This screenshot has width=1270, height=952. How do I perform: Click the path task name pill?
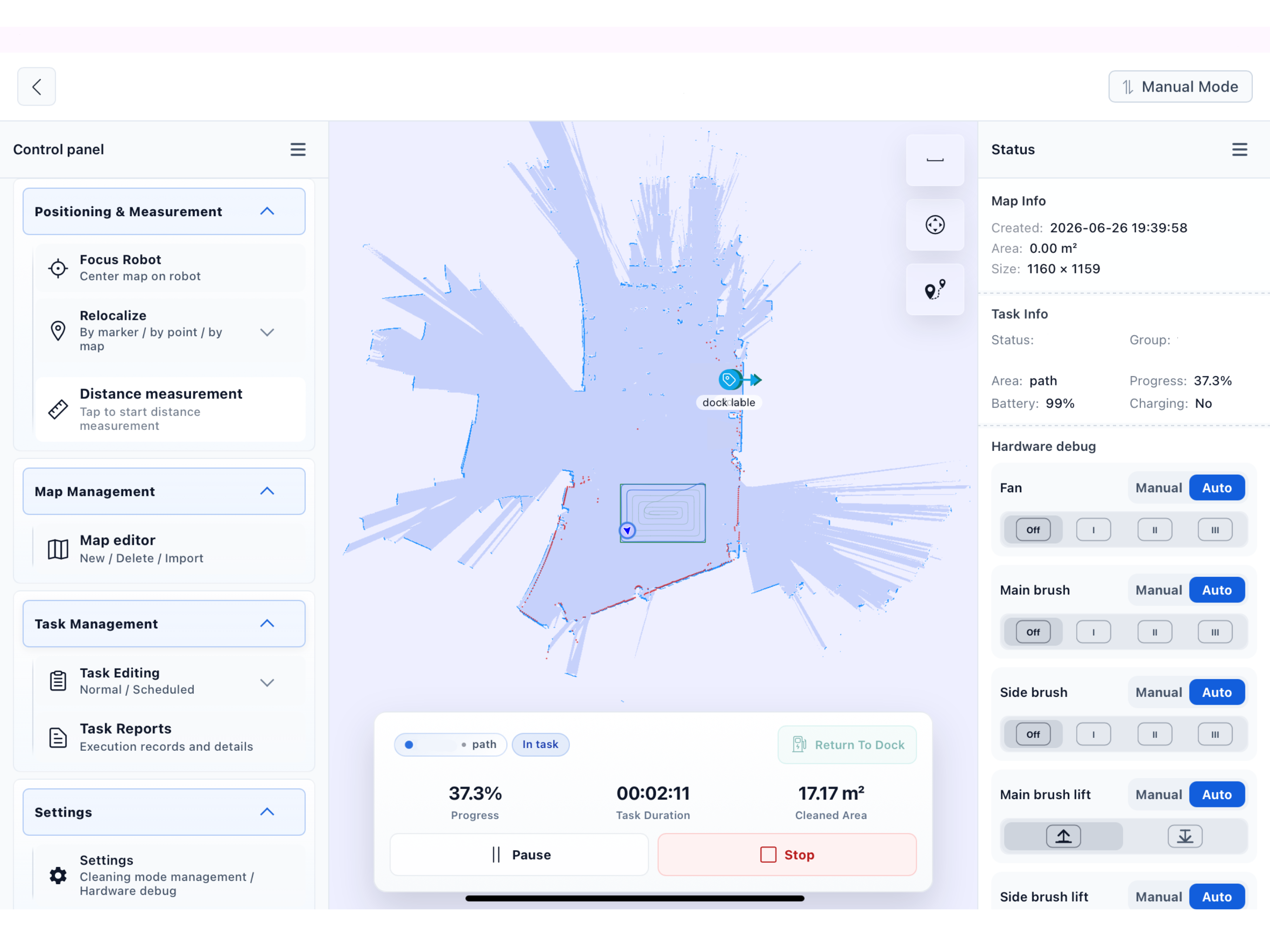(x=450, y=745)
